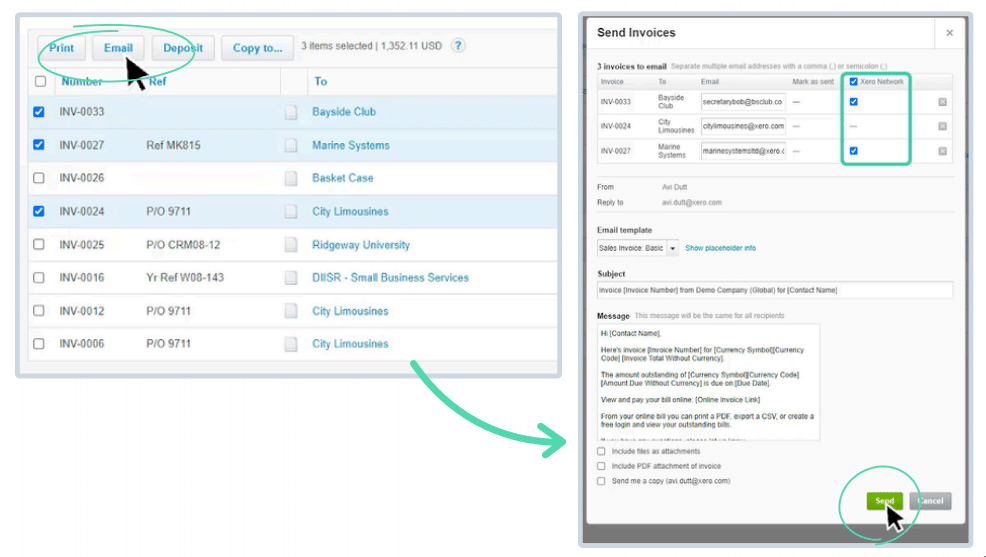
Task: Select the Yr Ref W08-143 reference cell
Action: coord(185,278)
